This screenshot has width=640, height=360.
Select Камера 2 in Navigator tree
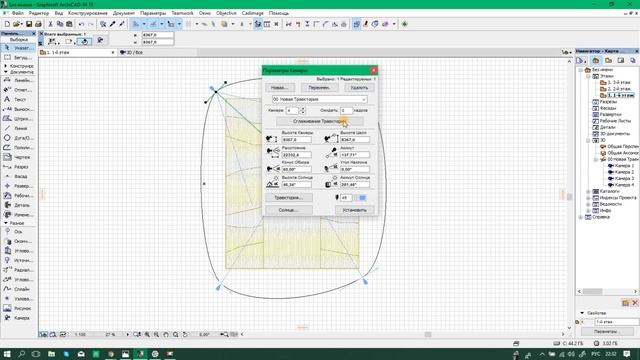(x=621, y=172)
